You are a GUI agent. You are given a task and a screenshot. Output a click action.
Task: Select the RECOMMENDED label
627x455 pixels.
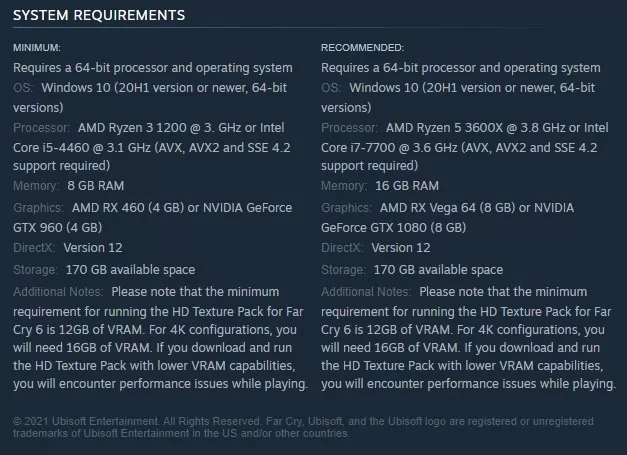coord(362,48)
